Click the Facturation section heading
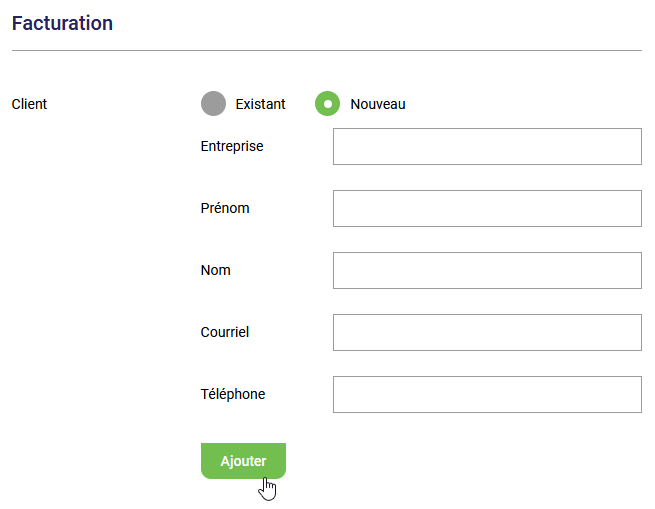The height and width of the screenshot is (509, 655). pos(62,23)
